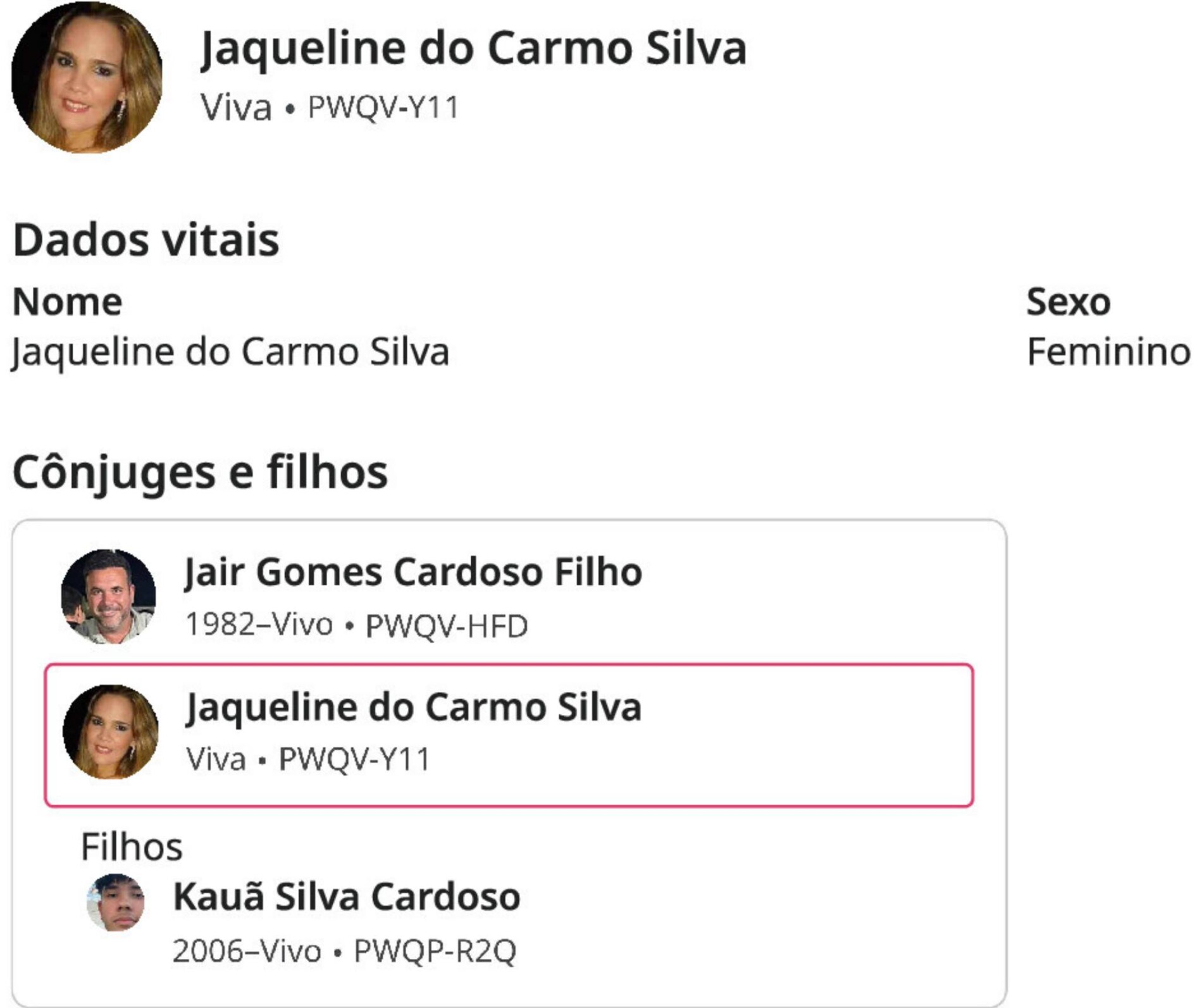Open Jair Gomes Cardoso Filho's profile link
This screenshot has width=1202, height=1008.
[413, 572]
